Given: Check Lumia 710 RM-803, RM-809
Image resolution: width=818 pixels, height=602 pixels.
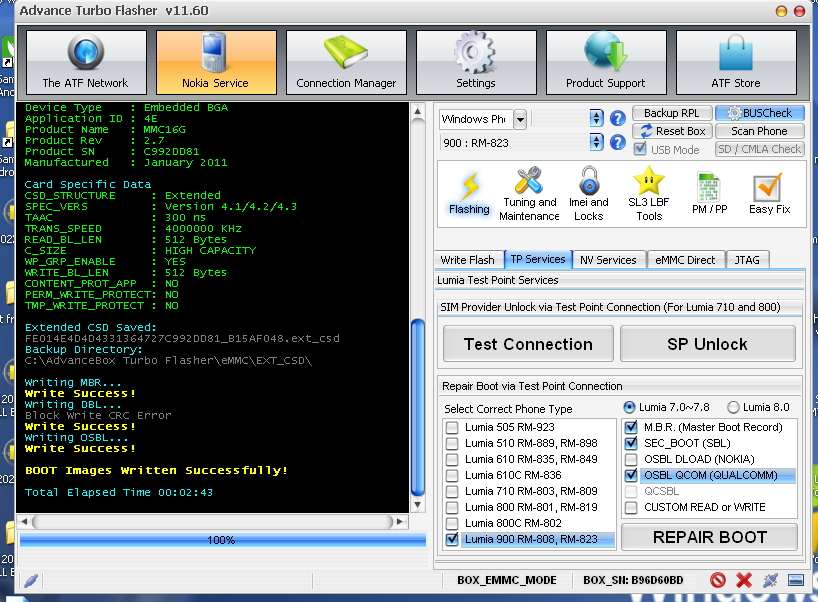Looking at the screenshot, I should (452, 491).
